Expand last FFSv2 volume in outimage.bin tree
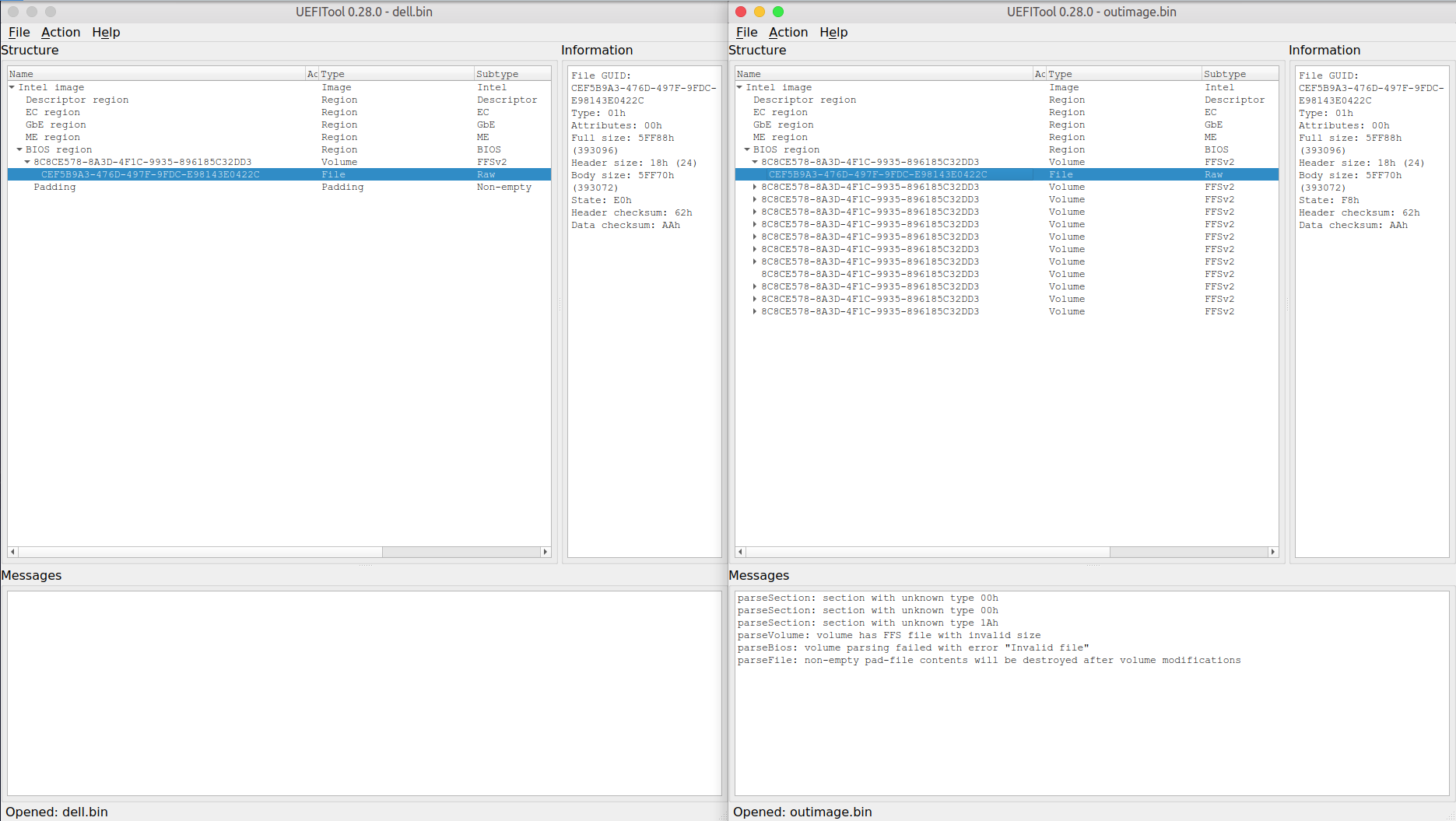The height and width of the screenshot is (821, 1456). tap(755, 311)
